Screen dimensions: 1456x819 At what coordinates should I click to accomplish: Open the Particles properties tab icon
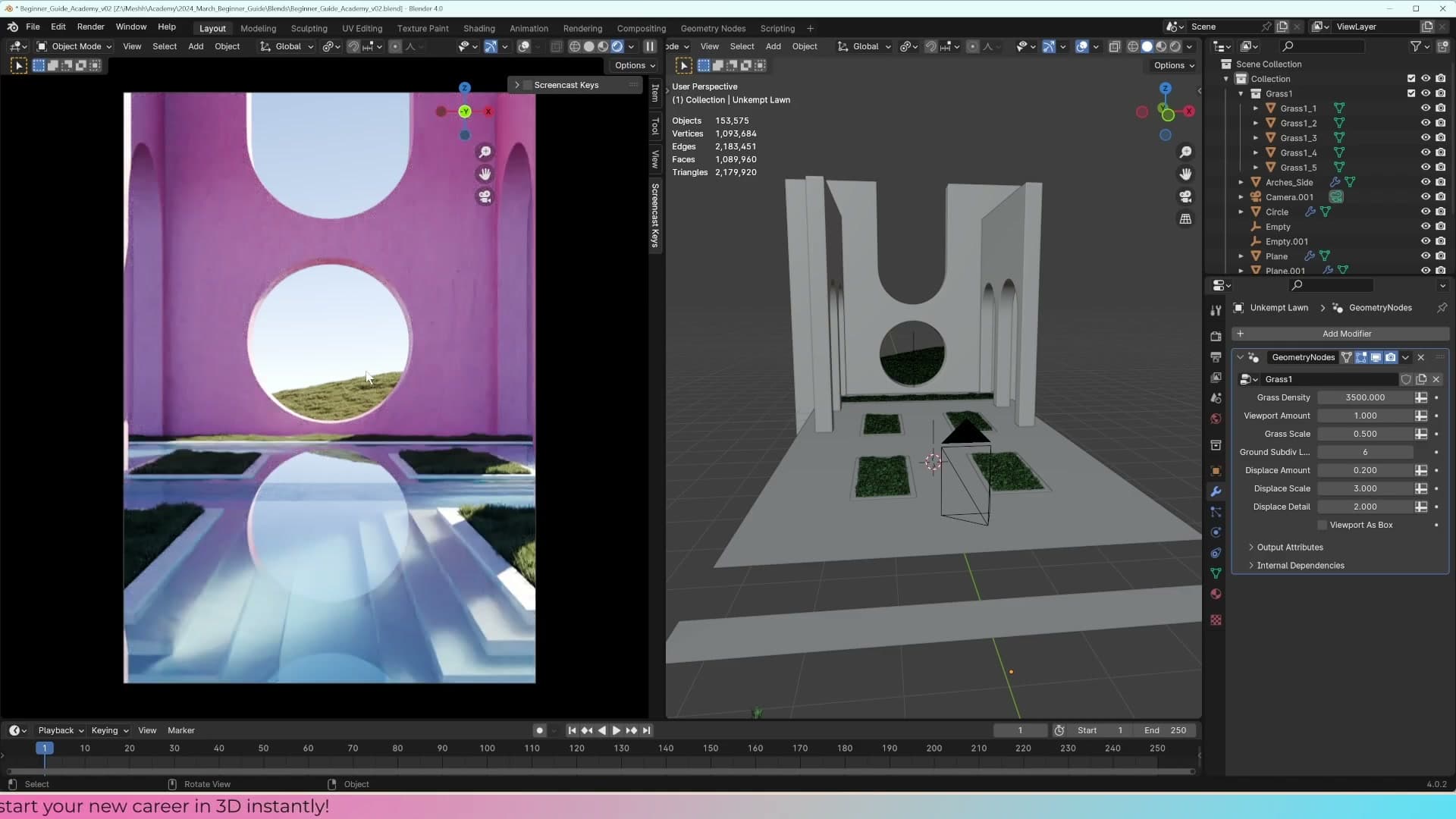coord(1216,512)
